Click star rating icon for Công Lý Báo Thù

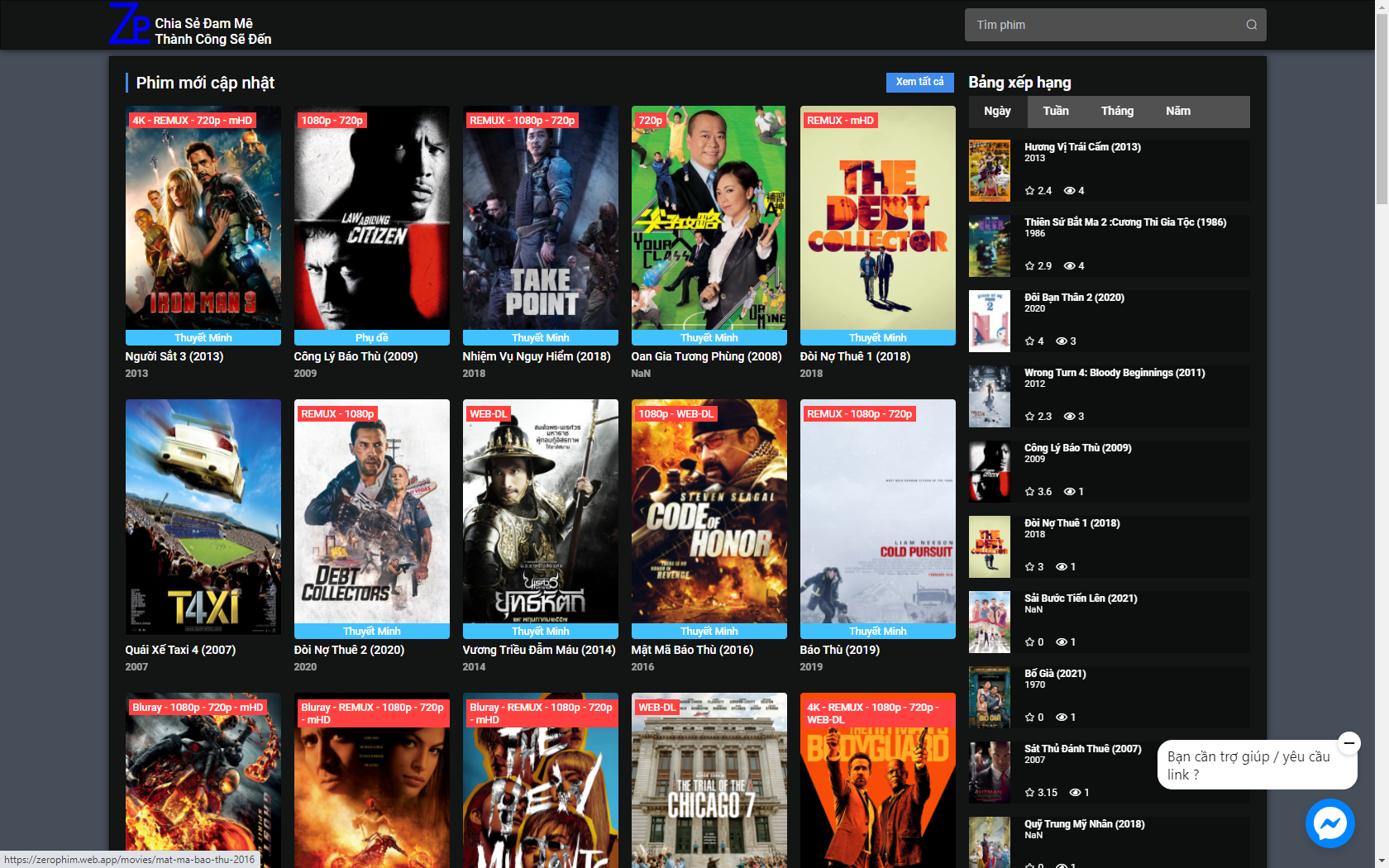1029,492
